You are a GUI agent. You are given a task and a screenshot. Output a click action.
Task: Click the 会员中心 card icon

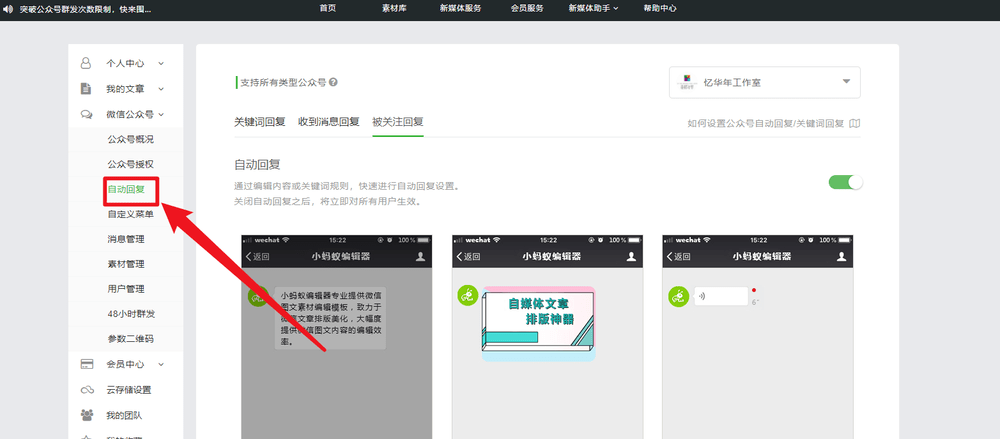pos(87,364)
